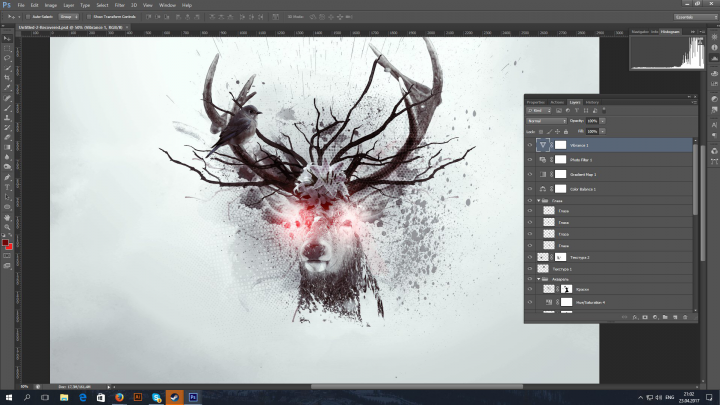Select the Rectangular Marquee tool
Viewport: 720px width, 405px height.
[x=8, y=47]
